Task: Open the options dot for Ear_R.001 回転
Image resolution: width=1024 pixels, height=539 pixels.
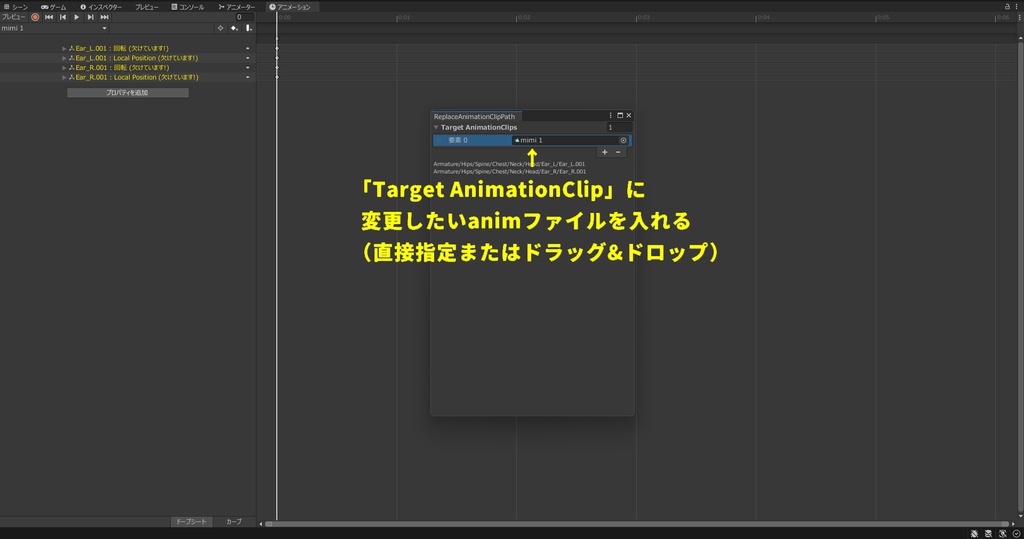Action: (248, 67)
